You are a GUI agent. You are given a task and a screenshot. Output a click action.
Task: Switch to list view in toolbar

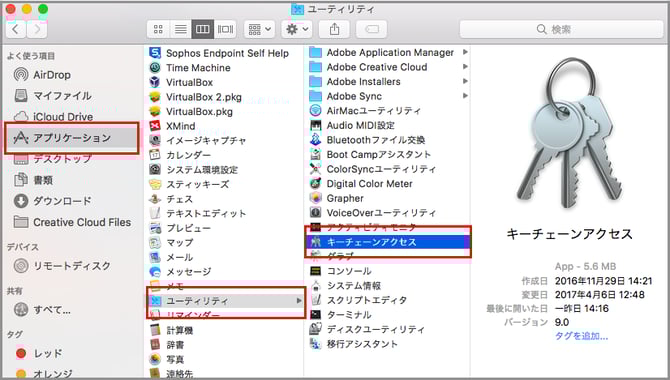[180, 29]
